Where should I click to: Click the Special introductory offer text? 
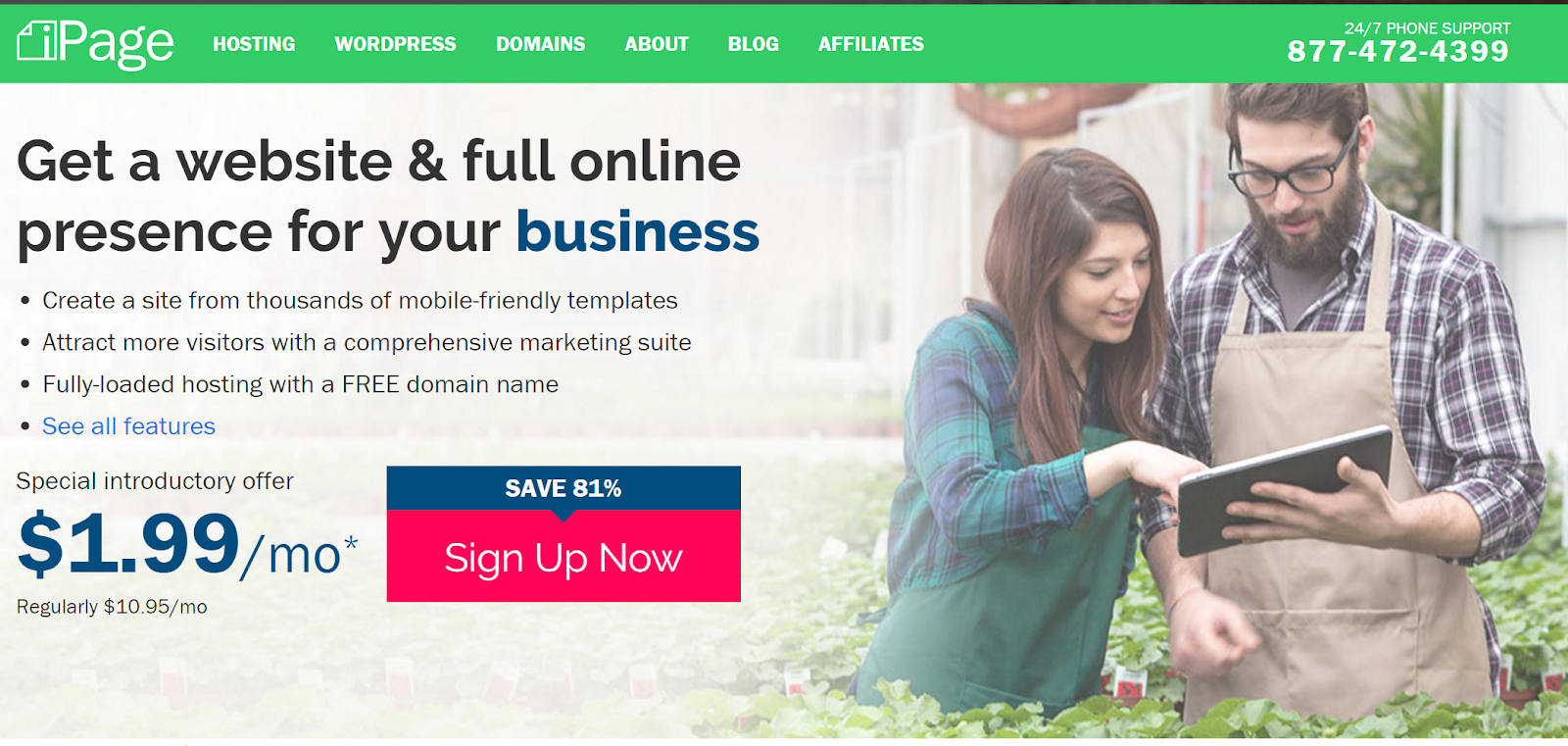point(155,481)
